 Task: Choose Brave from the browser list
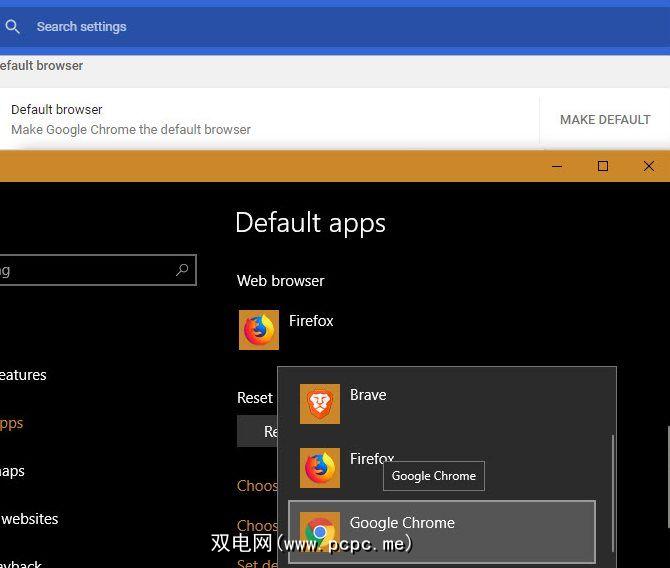pyautogui.click(x=368, y=395)
